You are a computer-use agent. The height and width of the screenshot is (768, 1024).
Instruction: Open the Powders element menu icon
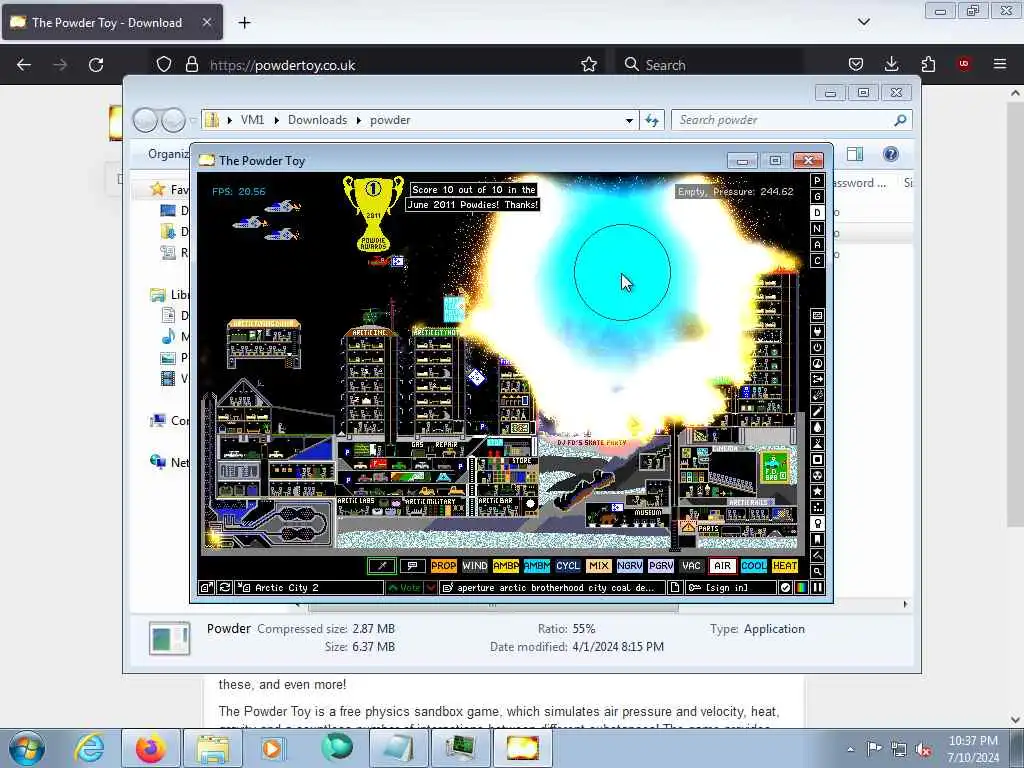coord(817,443)
